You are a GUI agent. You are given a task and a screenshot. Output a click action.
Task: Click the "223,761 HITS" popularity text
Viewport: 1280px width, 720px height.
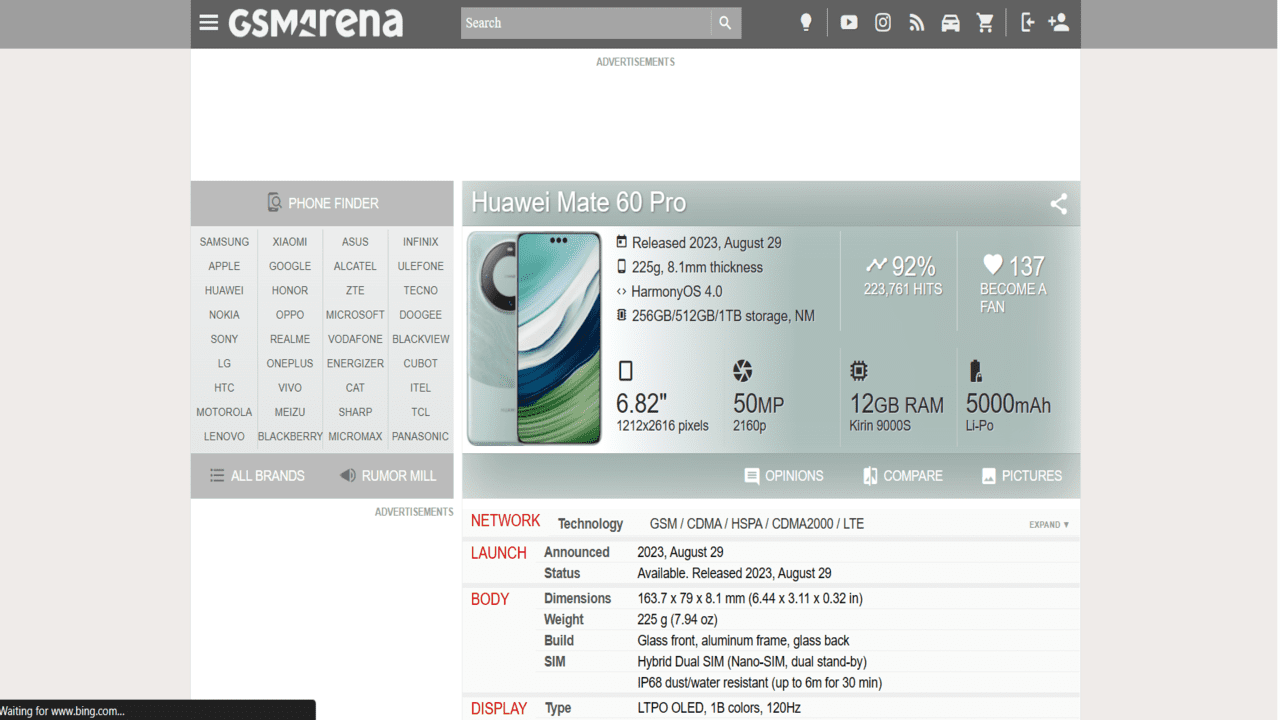click(x=903, y=289)
